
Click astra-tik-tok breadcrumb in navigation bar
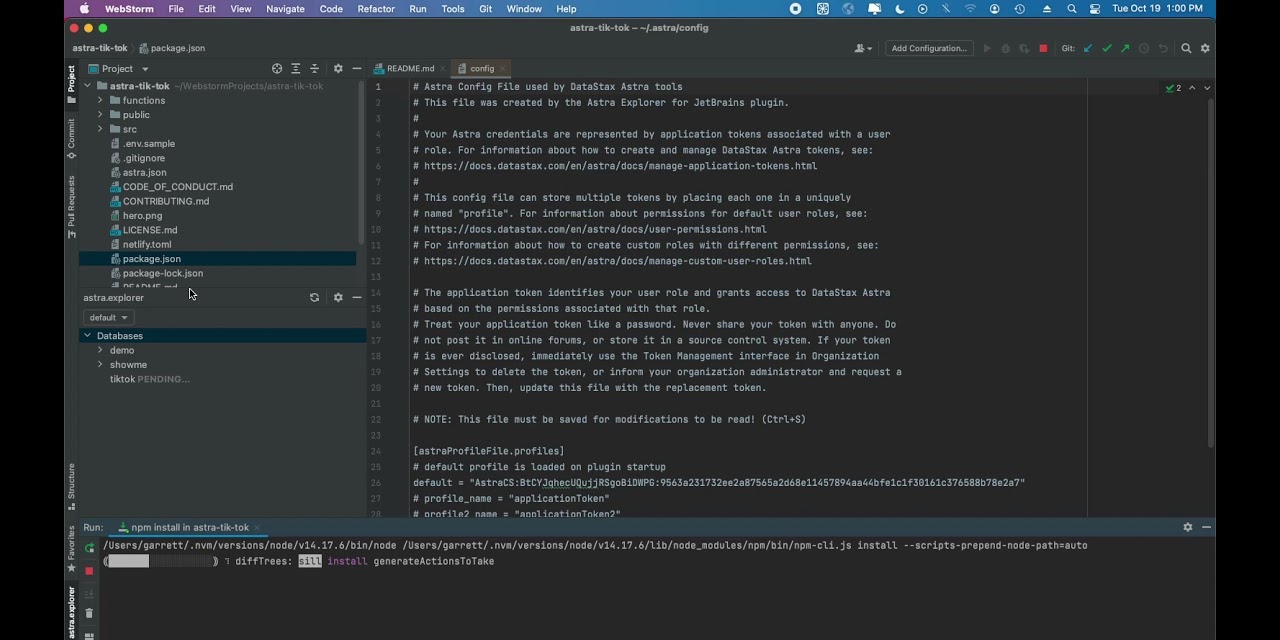tap(100, 48)
